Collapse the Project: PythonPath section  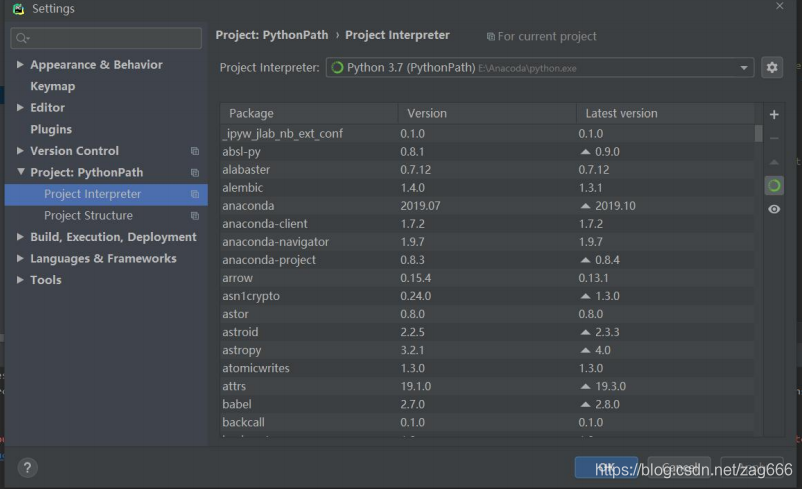pos(20,172)
